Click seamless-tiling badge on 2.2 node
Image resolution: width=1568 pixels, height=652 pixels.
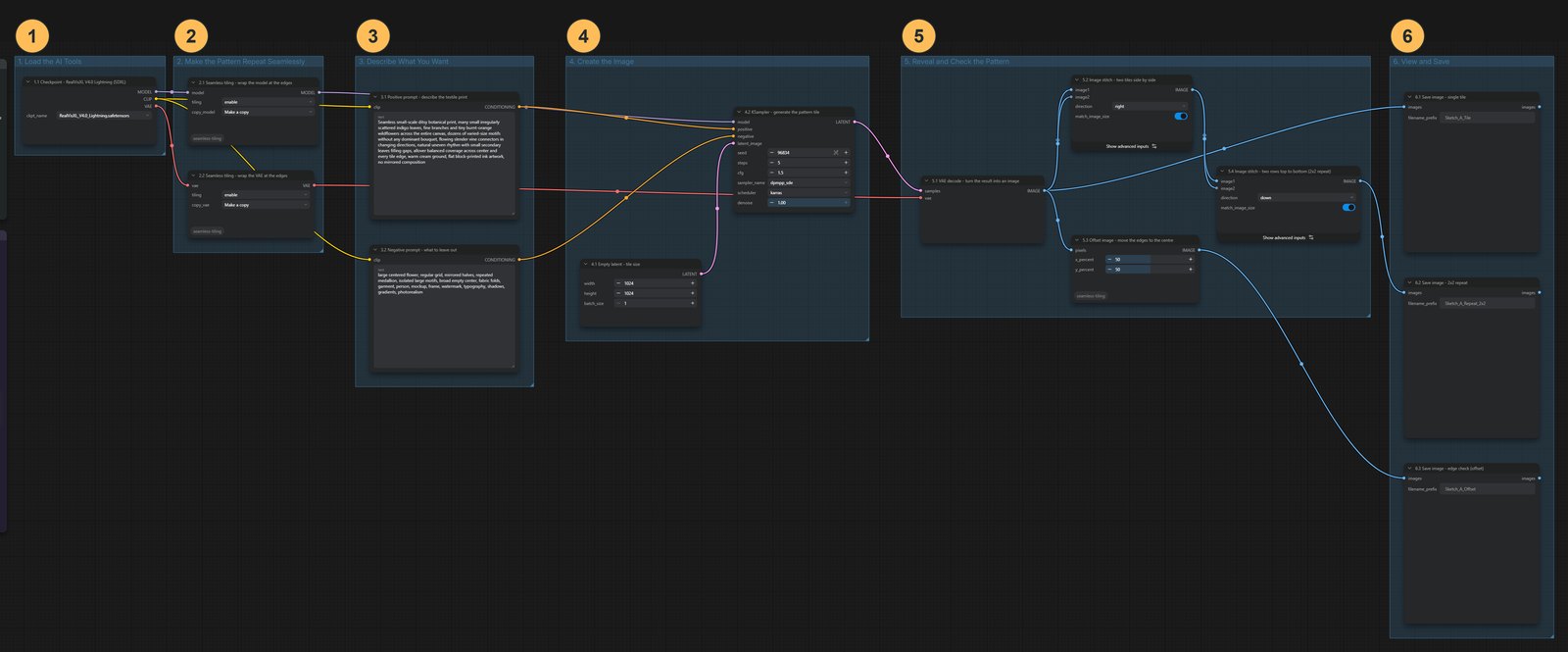(x=207, y=231)
